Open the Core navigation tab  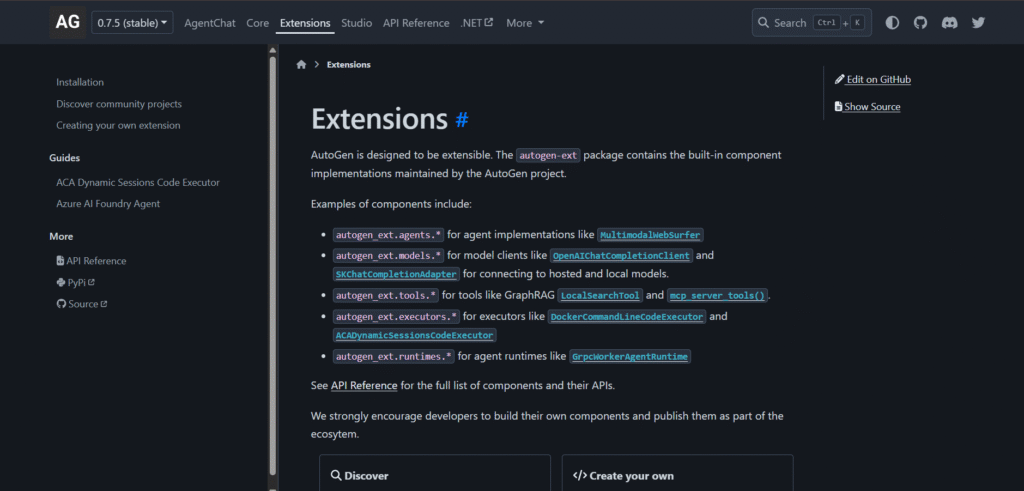[257, 23]
